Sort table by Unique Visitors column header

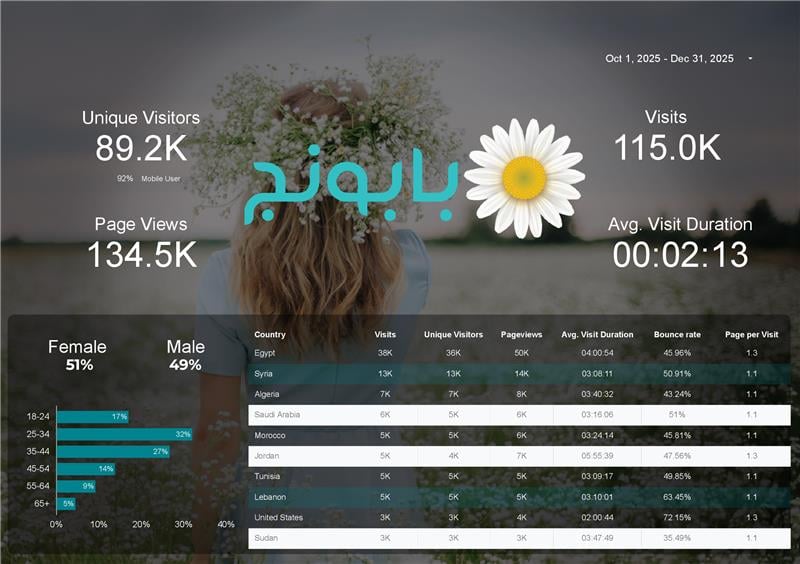coord(453,335)
